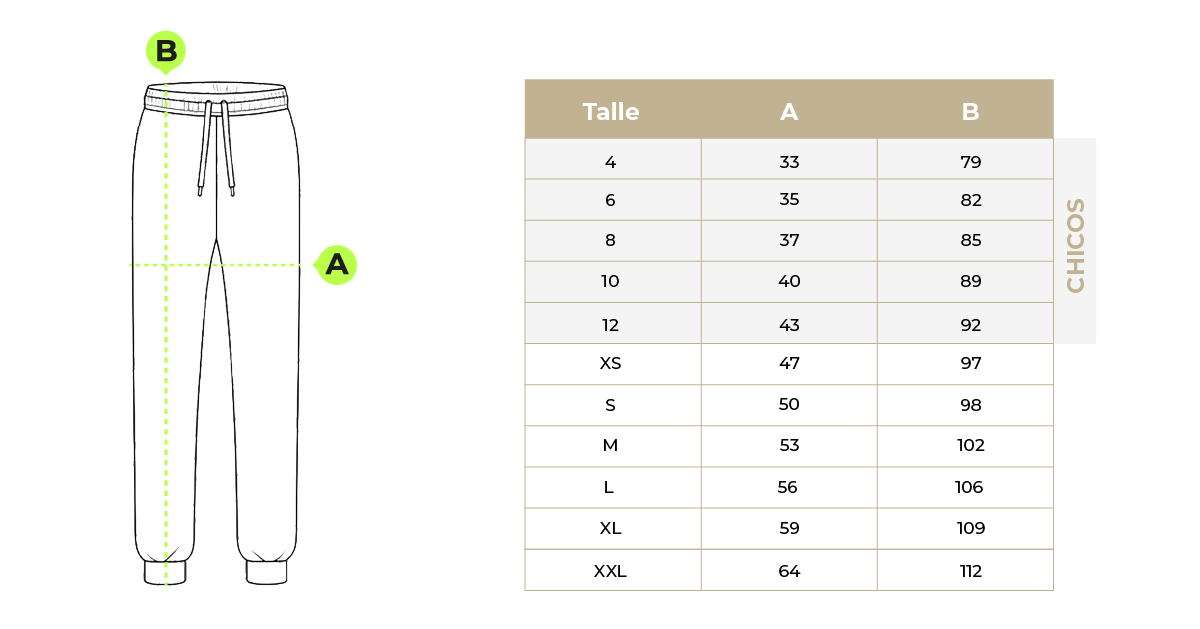Viewport: 1200px width, 629px height.
Task: Click the A value 33 for size 4
Action: [789, 162]
